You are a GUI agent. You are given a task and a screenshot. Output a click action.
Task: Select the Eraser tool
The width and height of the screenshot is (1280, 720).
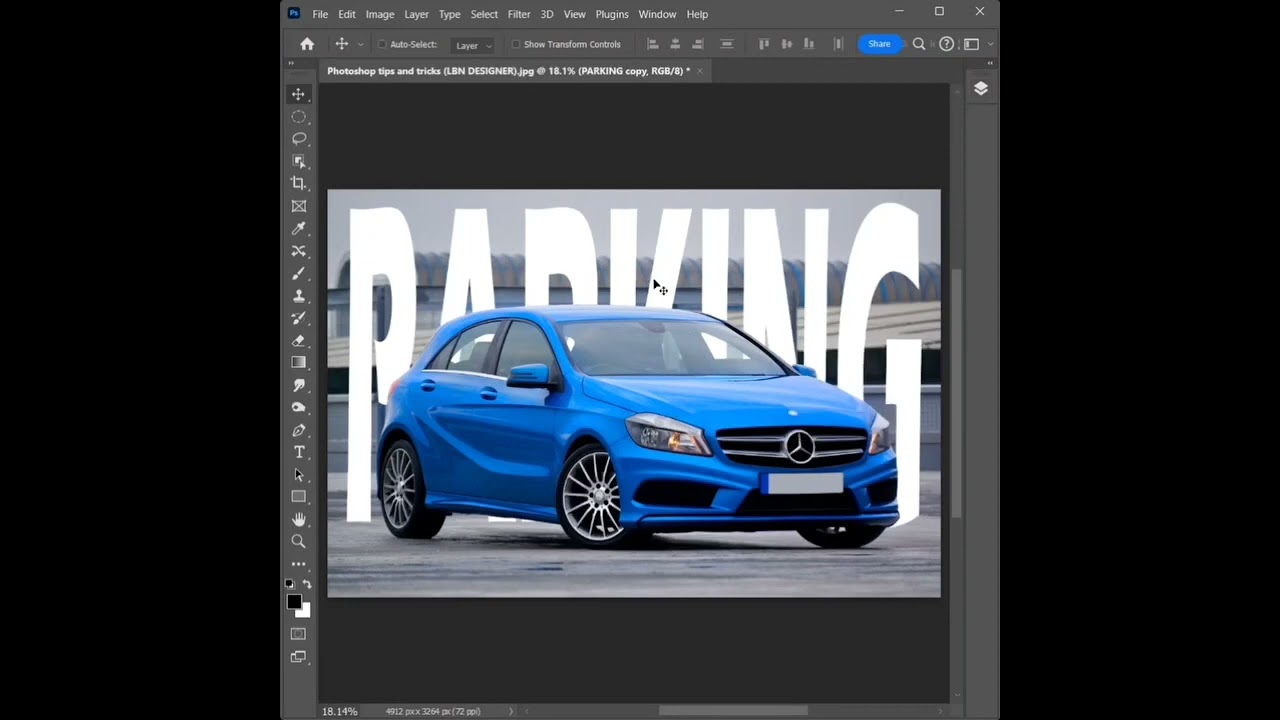pyautogui.click(x=298, y=340)
